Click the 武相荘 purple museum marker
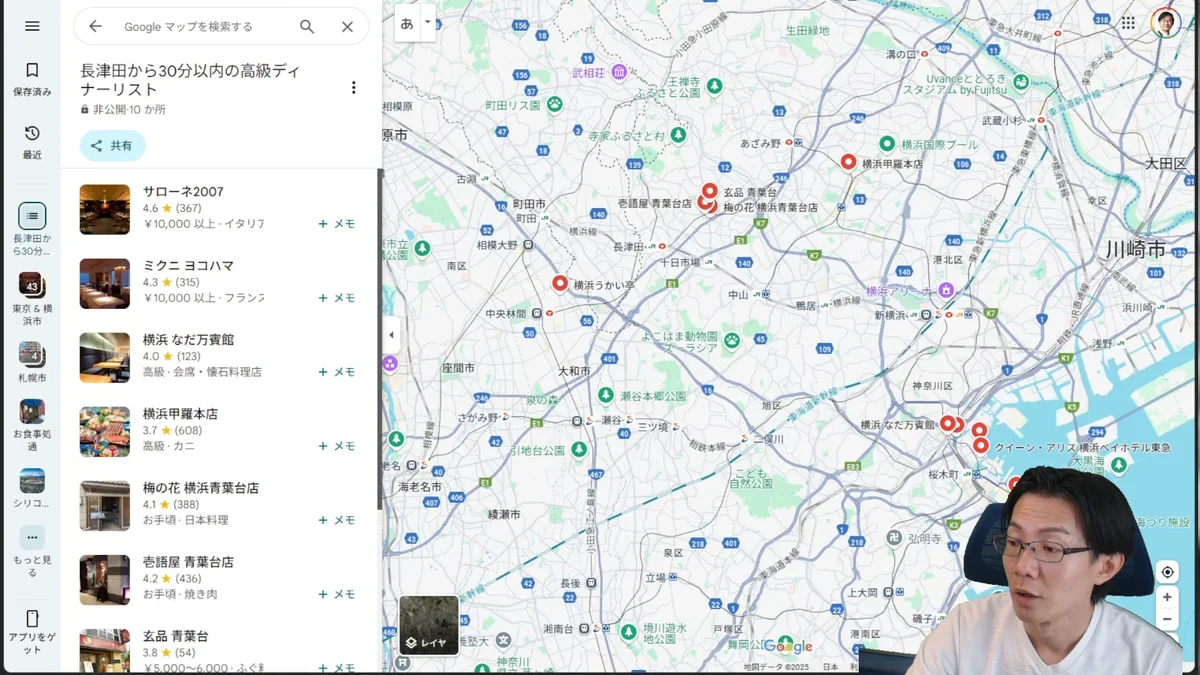The image size is (1200, 675). point(619,72)
